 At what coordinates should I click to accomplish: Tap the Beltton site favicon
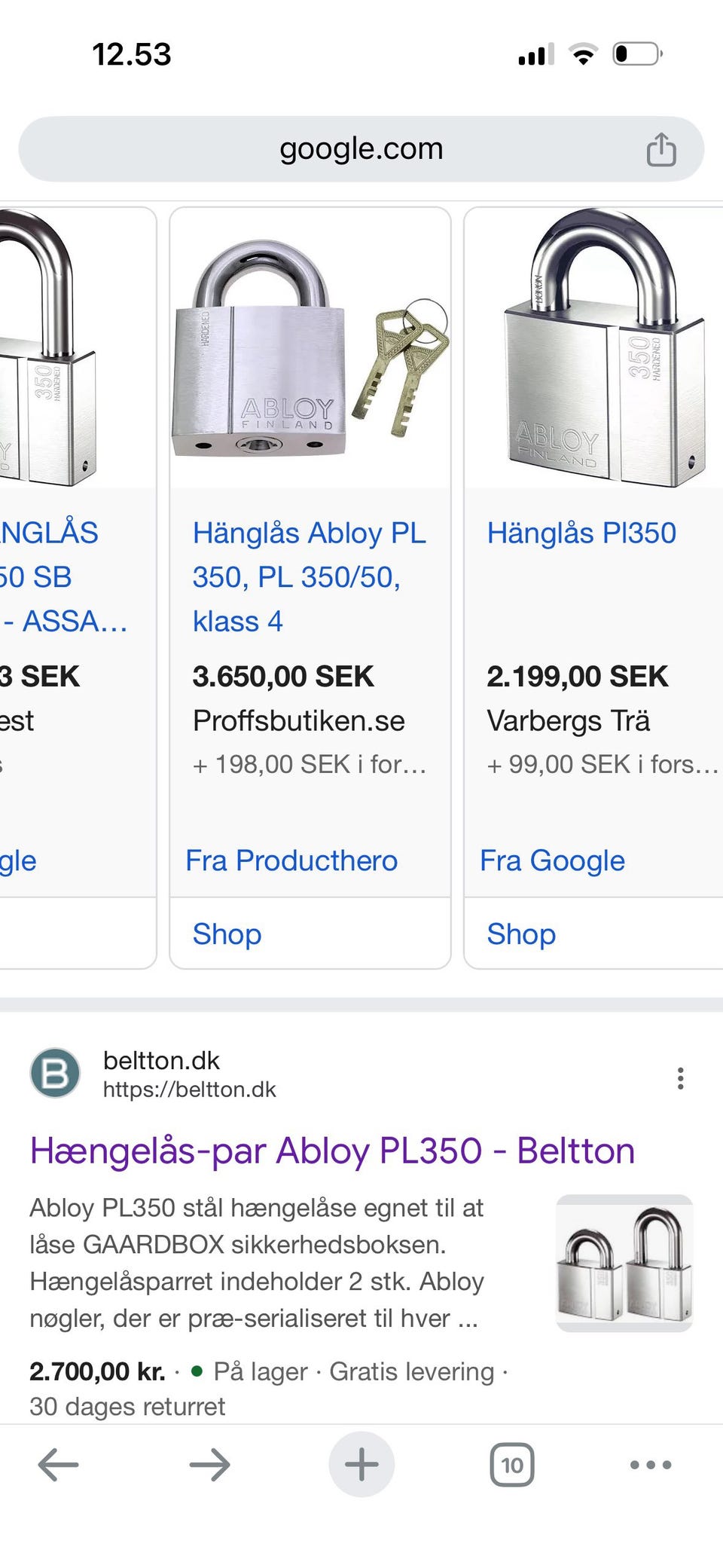click(55, 1073)
